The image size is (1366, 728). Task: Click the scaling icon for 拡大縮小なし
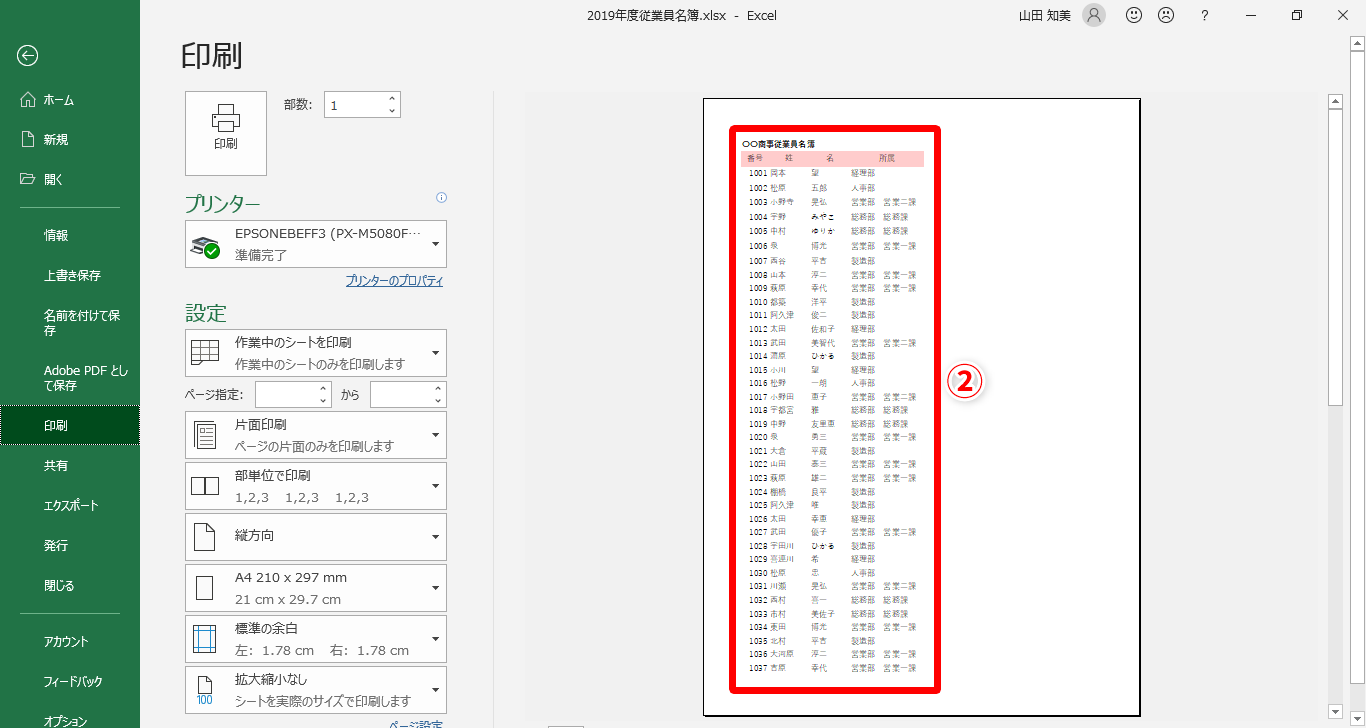205,690
